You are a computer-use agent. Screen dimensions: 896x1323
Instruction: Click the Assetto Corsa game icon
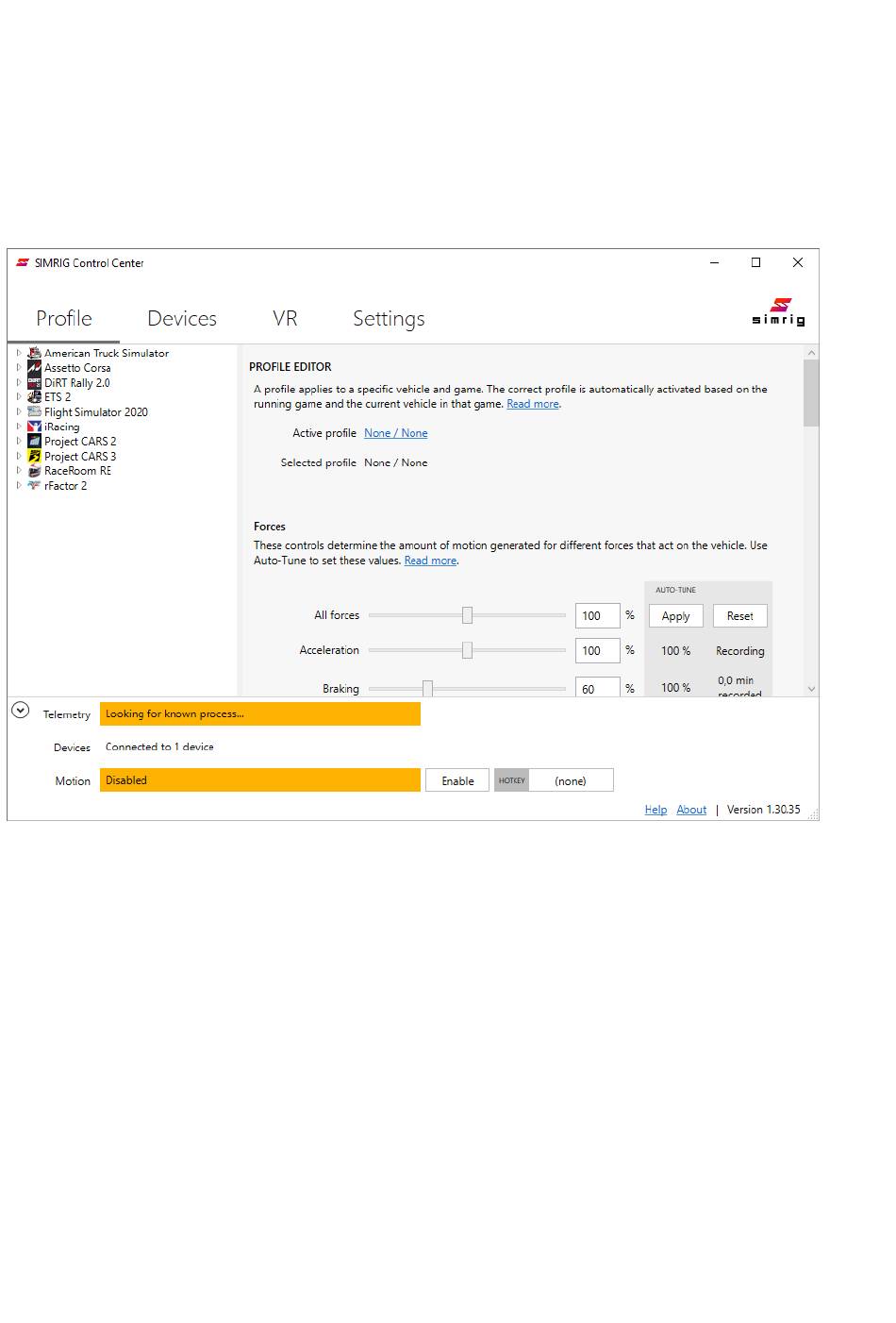coord(34,368)
